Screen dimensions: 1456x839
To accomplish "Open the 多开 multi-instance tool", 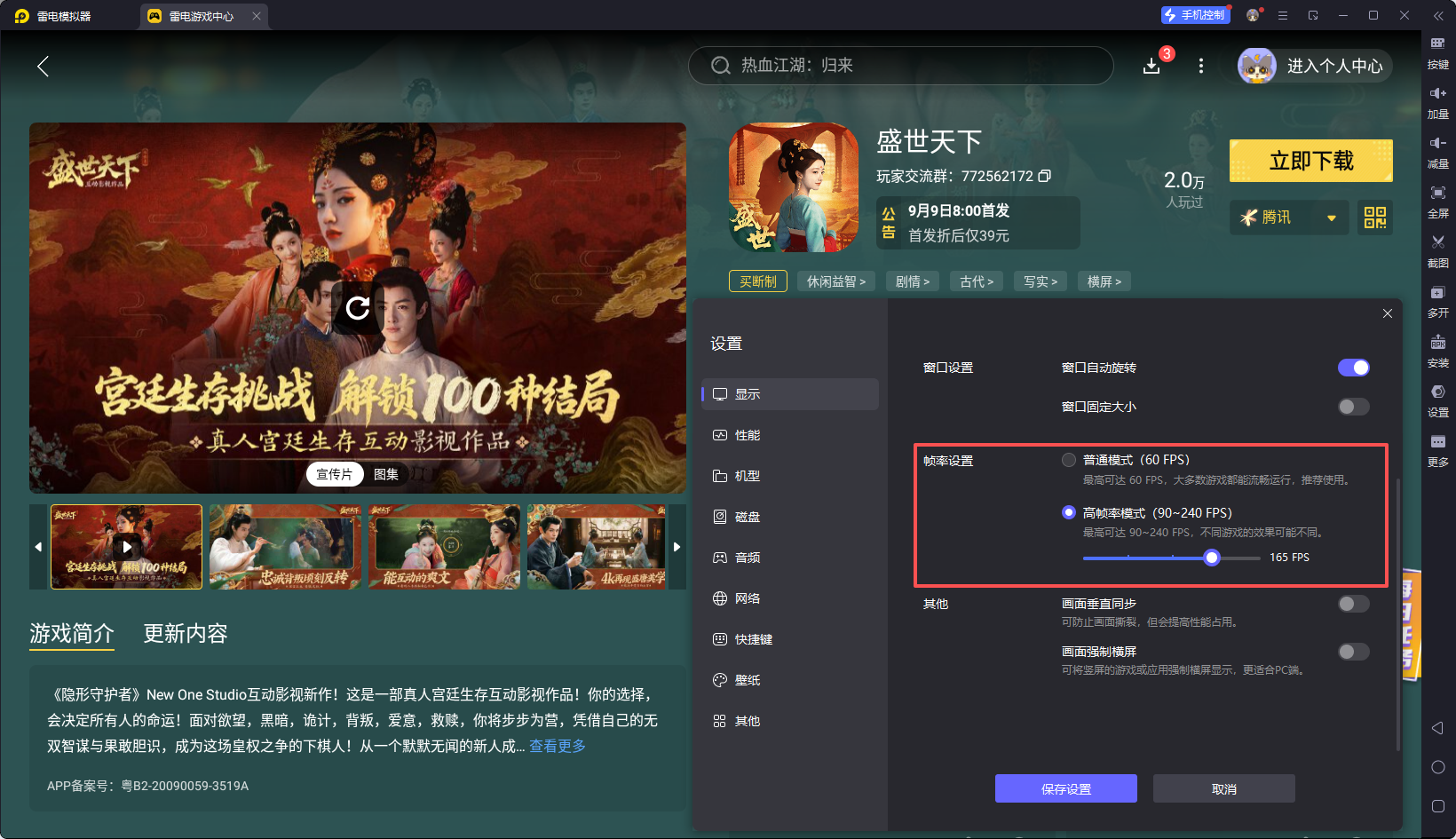I will coord(1438,300).
